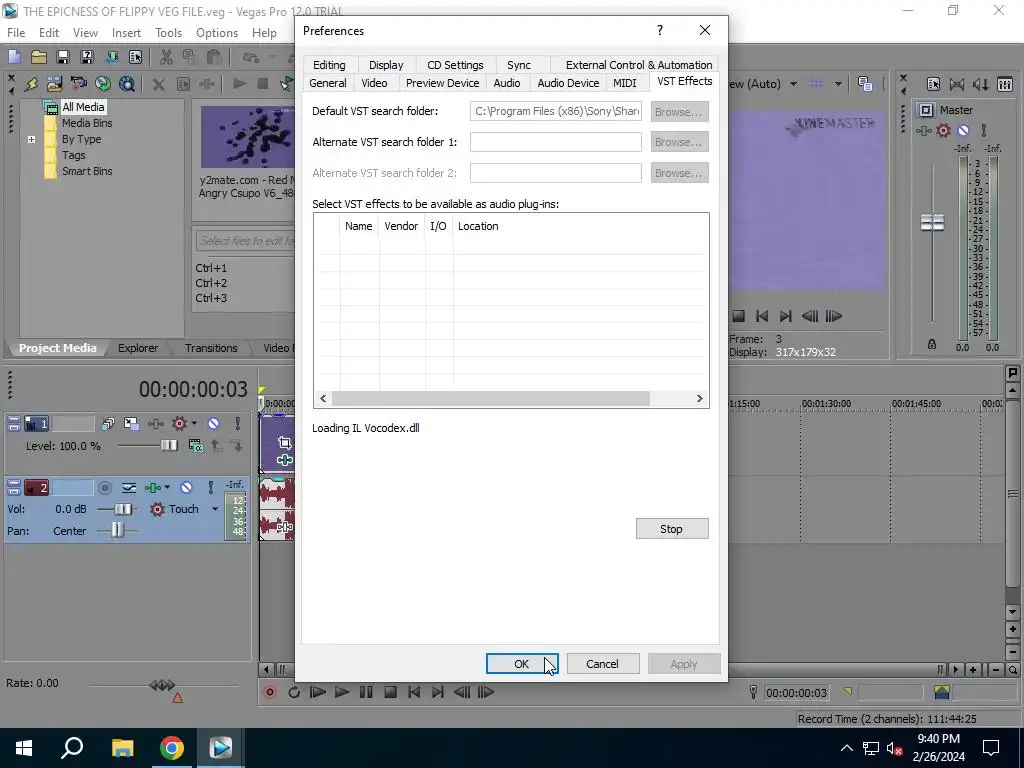Screen dimensions: 1024x768
Task: Open Google Chrome from taskbar
Action: coord(172,748)
